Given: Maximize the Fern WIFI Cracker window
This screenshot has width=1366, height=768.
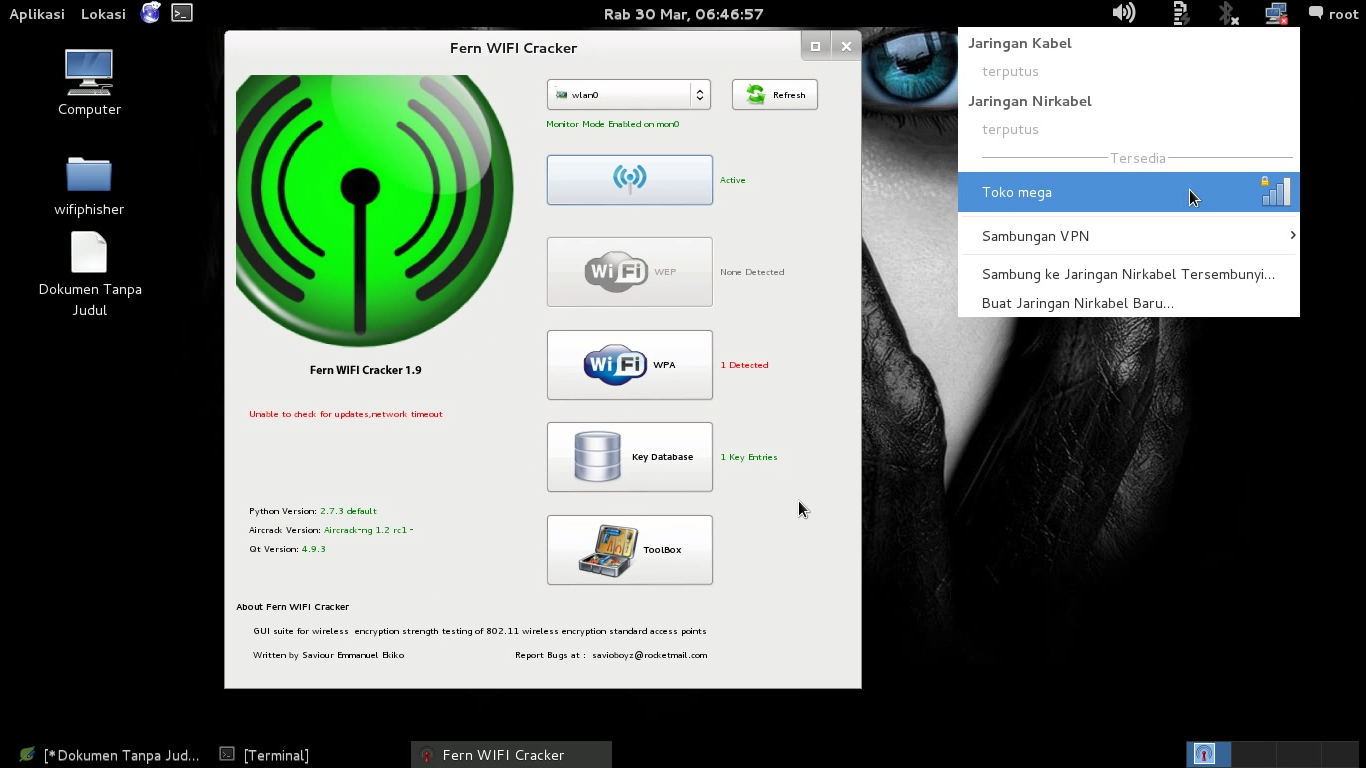Looking at the screenshot, I should coord(815,46).
